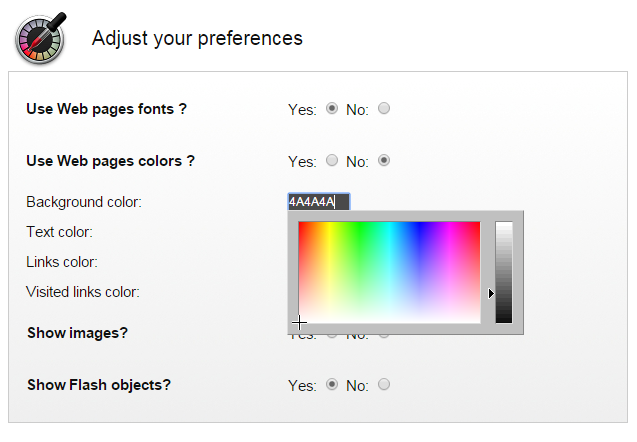Click the Background color label
This screenshot has width=637, height=442.
coord(84,202)
